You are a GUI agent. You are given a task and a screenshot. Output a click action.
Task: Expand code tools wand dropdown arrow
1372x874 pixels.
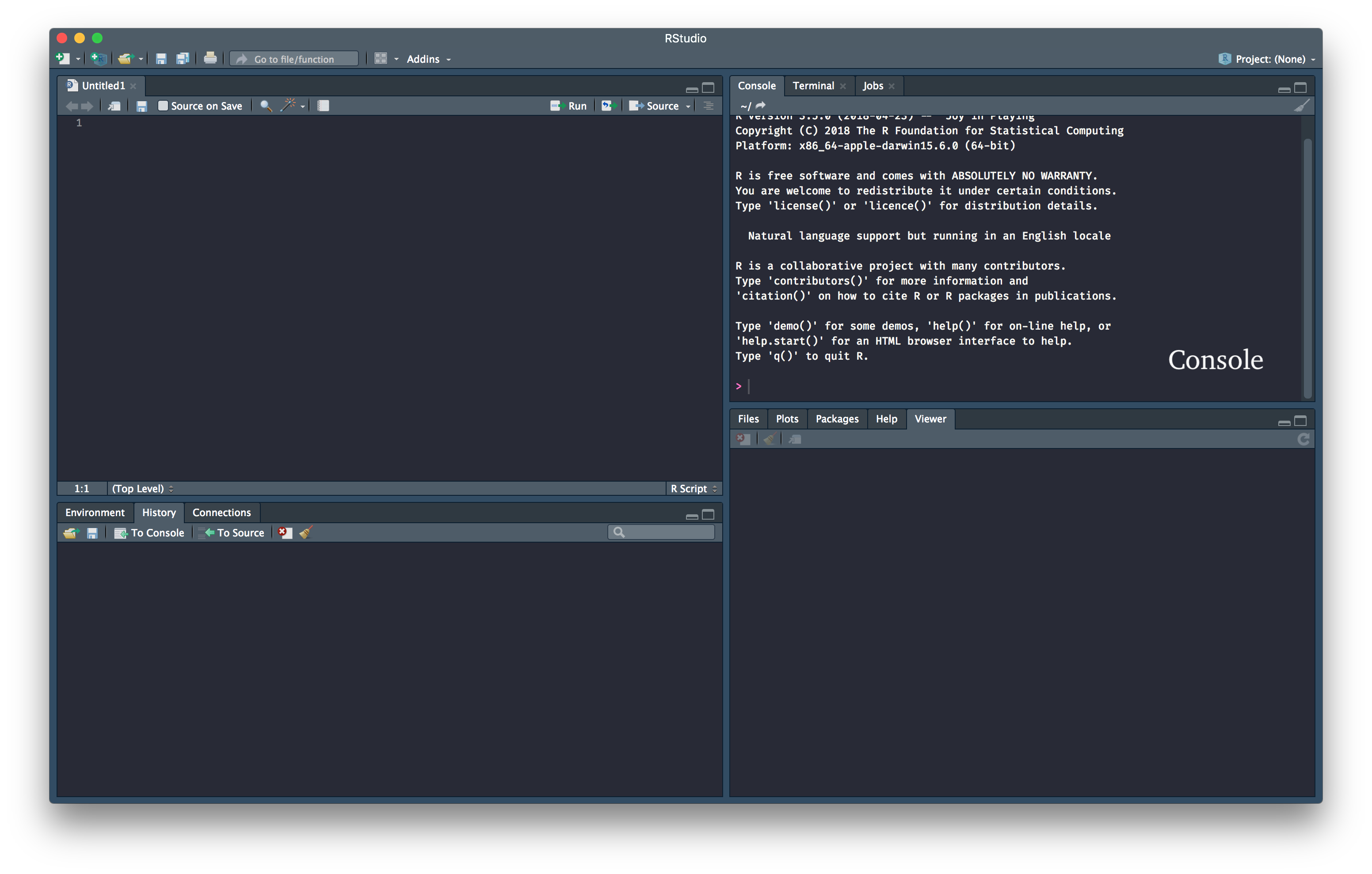coord(302,106)
